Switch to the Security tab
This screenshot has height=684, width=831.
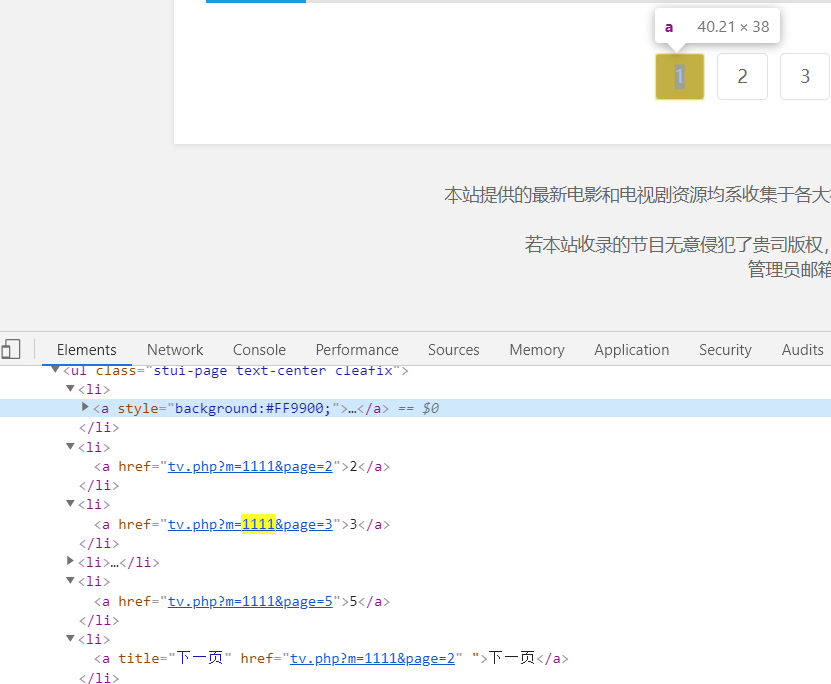(725, 350)
